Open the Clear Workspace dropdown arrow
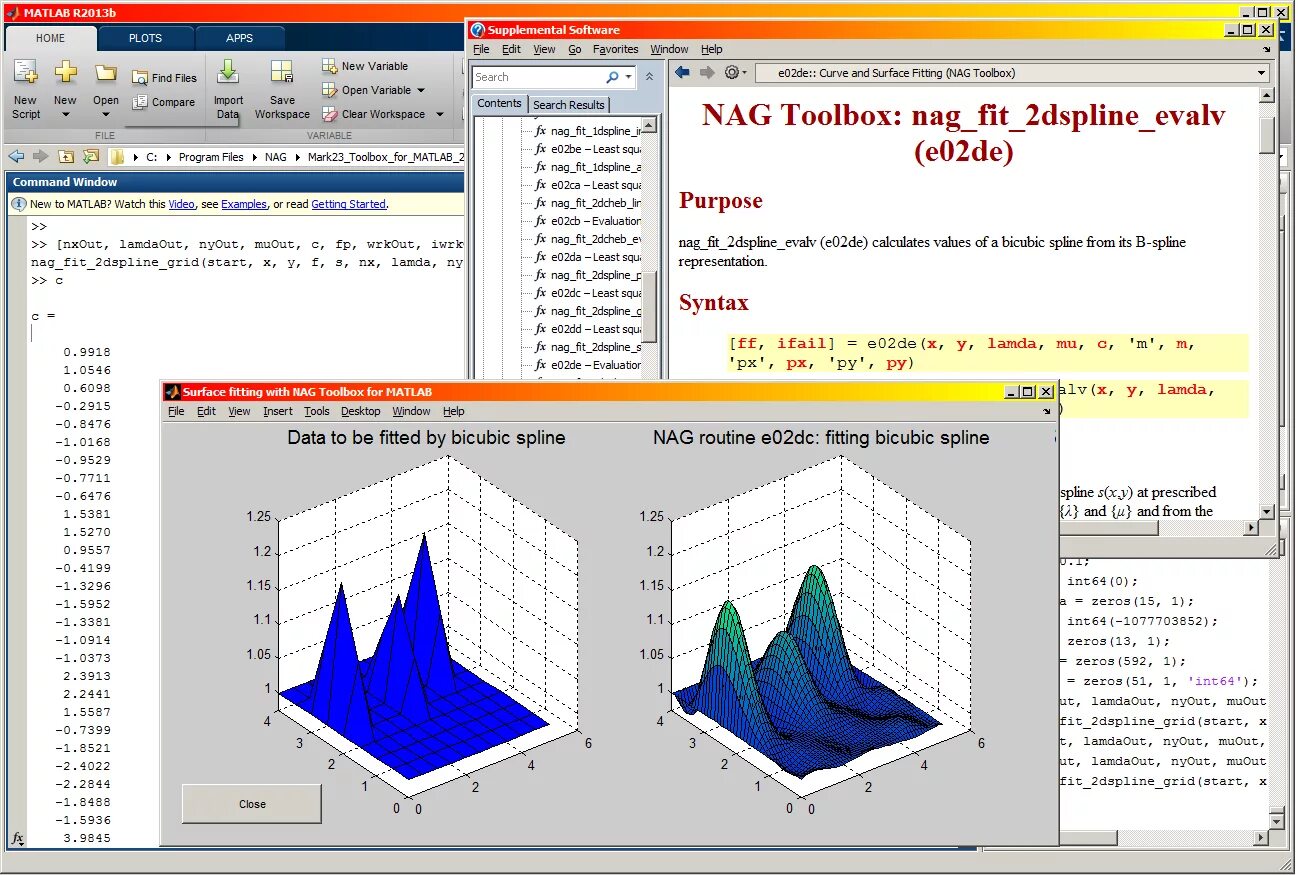 point(439,114)
